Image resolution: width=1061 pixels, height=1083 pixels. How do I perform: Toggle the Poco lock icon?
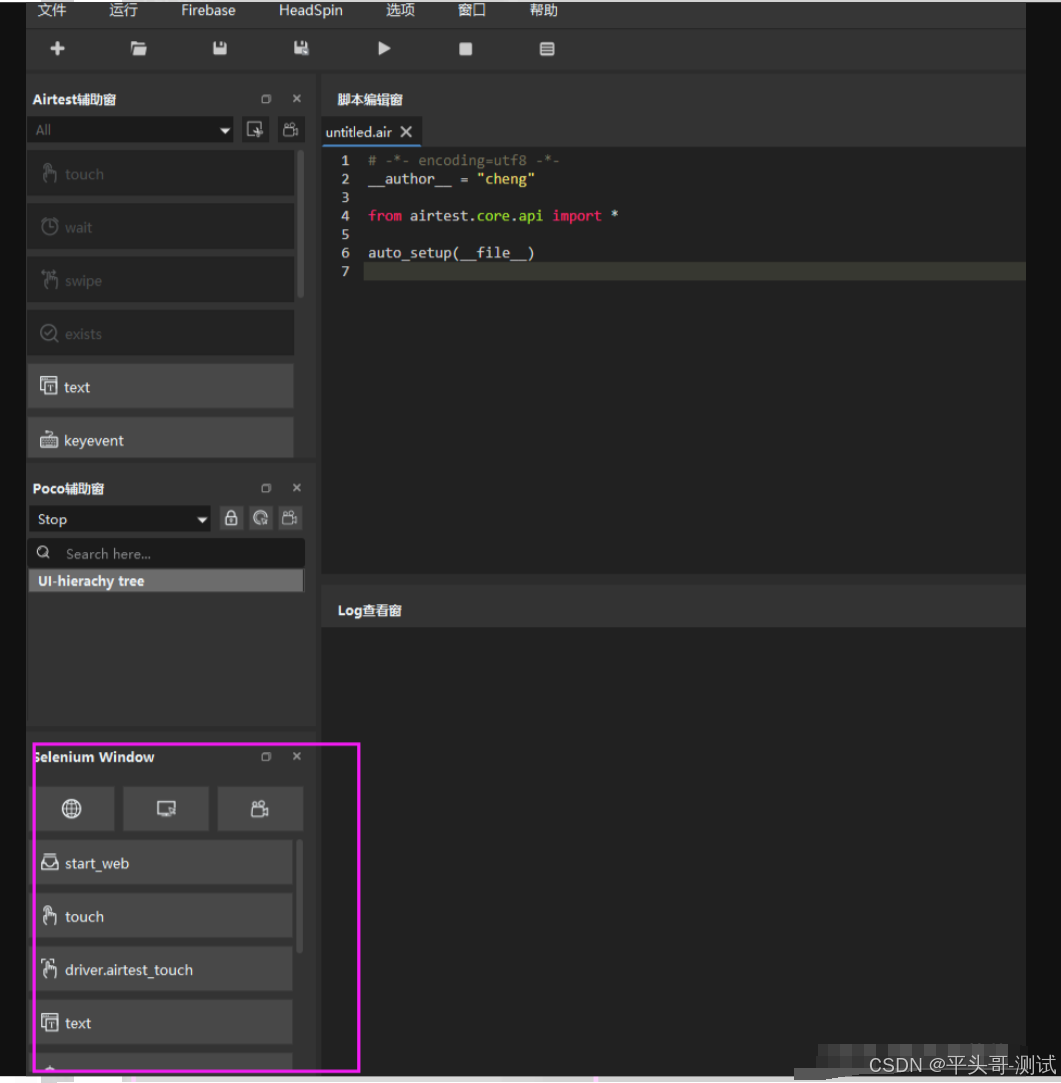click(x=231, y=518)
